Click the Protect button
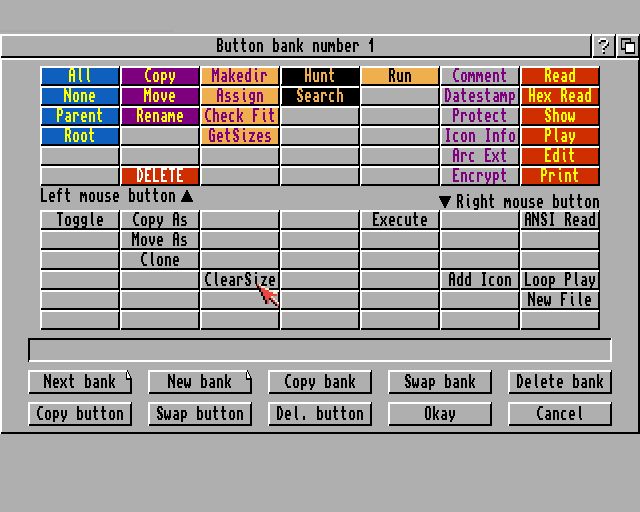 pyautogui.click(x=480, y=116)
